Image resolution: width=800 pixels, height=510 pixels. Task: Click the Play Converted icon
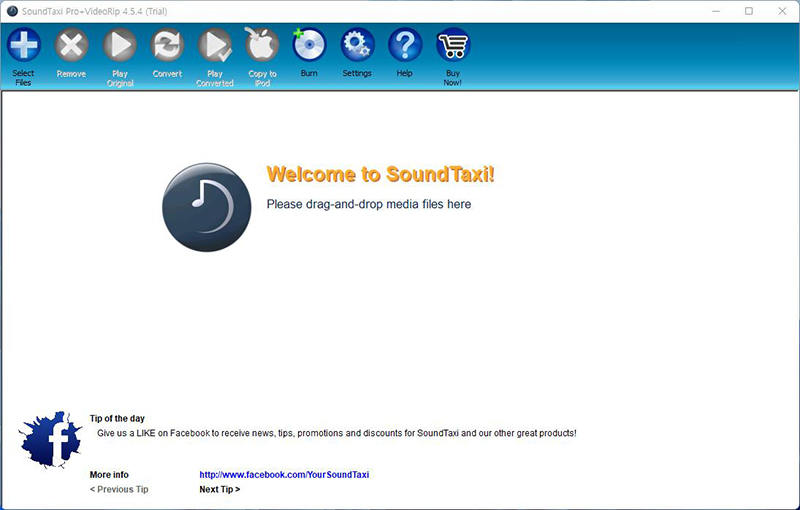pyautogui.click(x=215, y=45)
